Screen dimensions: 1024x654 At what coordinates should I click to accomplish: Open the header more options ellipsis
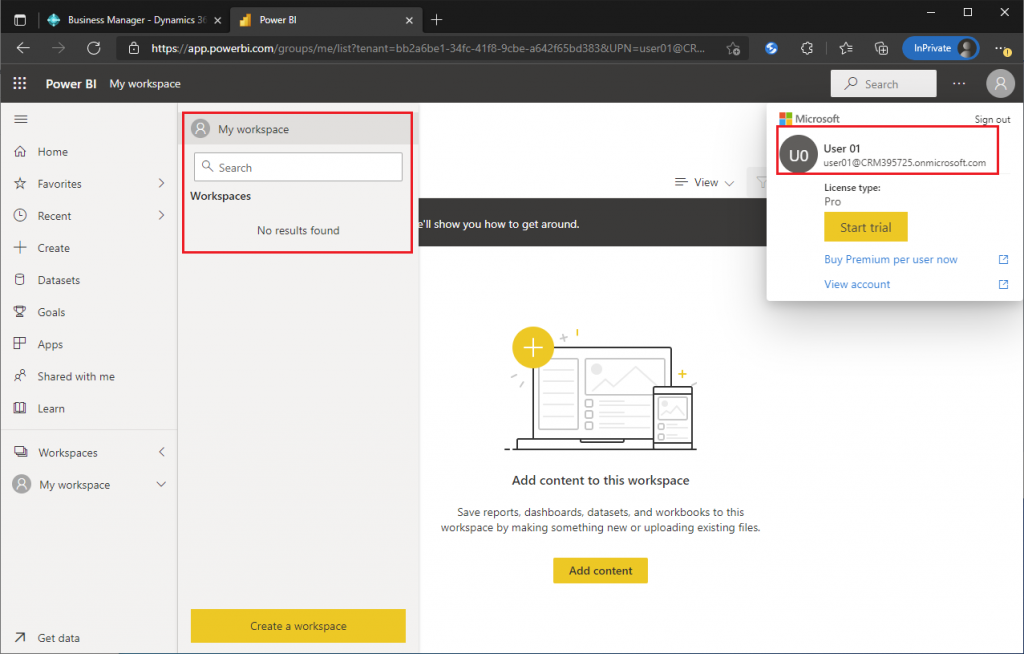click(959, 84)
